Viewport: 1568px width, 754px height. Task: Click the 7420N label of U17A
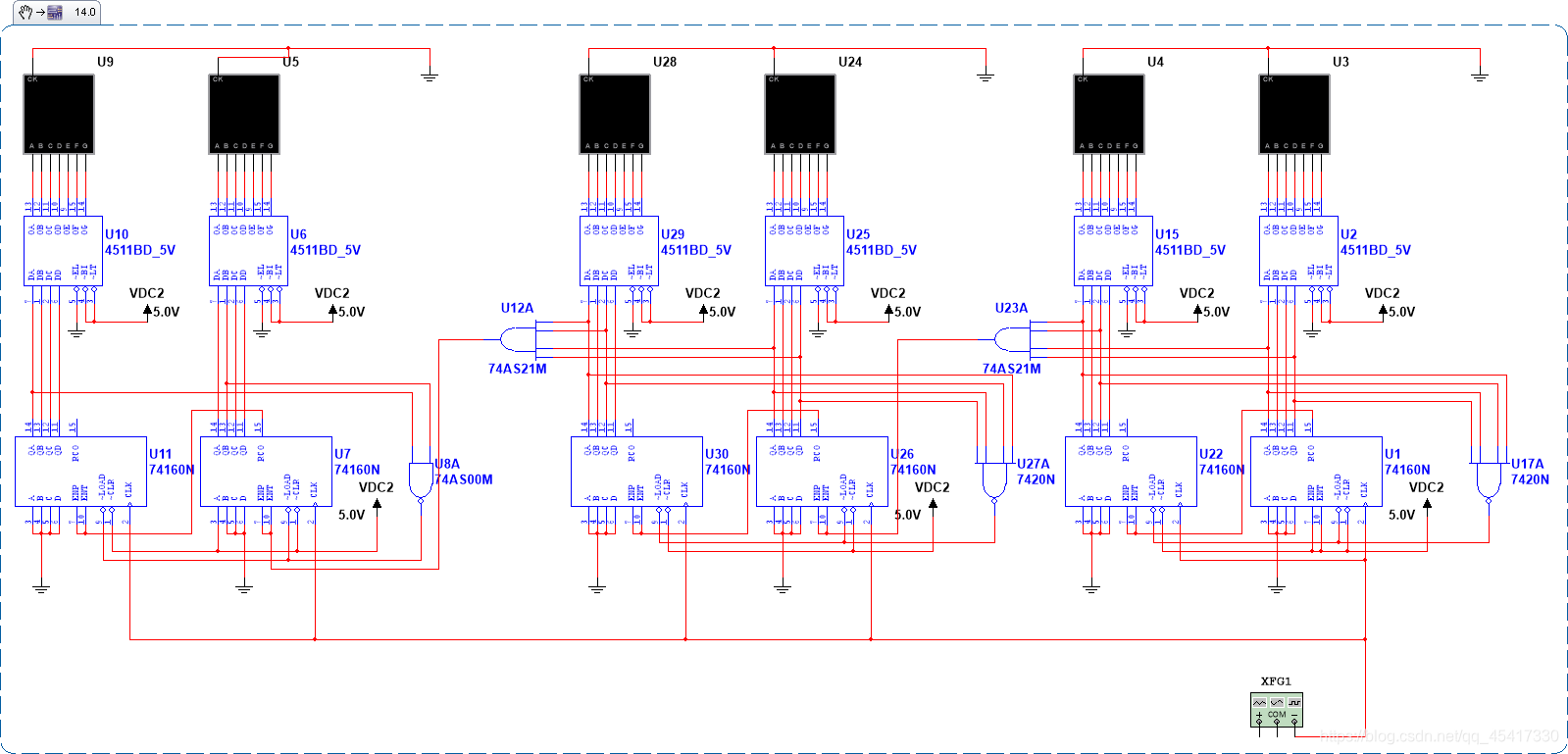coord(1530,479)
